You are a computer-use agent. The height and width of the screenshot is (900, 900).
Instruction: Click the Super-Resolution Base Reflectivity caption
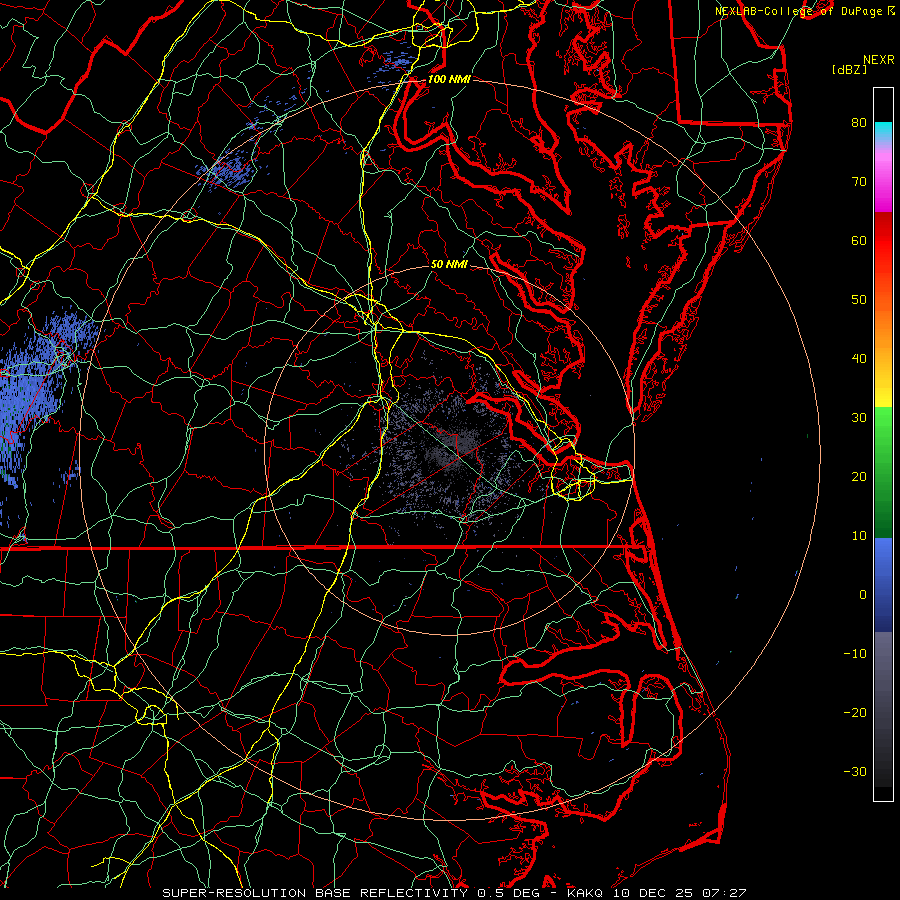pyautogui.click(x=351, y=893)
